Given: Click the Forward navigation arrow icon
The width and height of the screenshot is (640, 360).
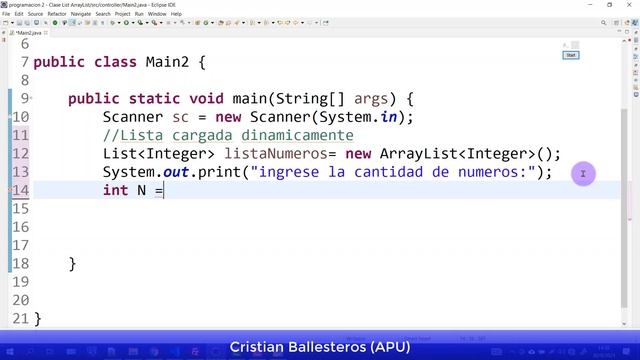Looking at the screenshot, I should click(x=309, y=23).
